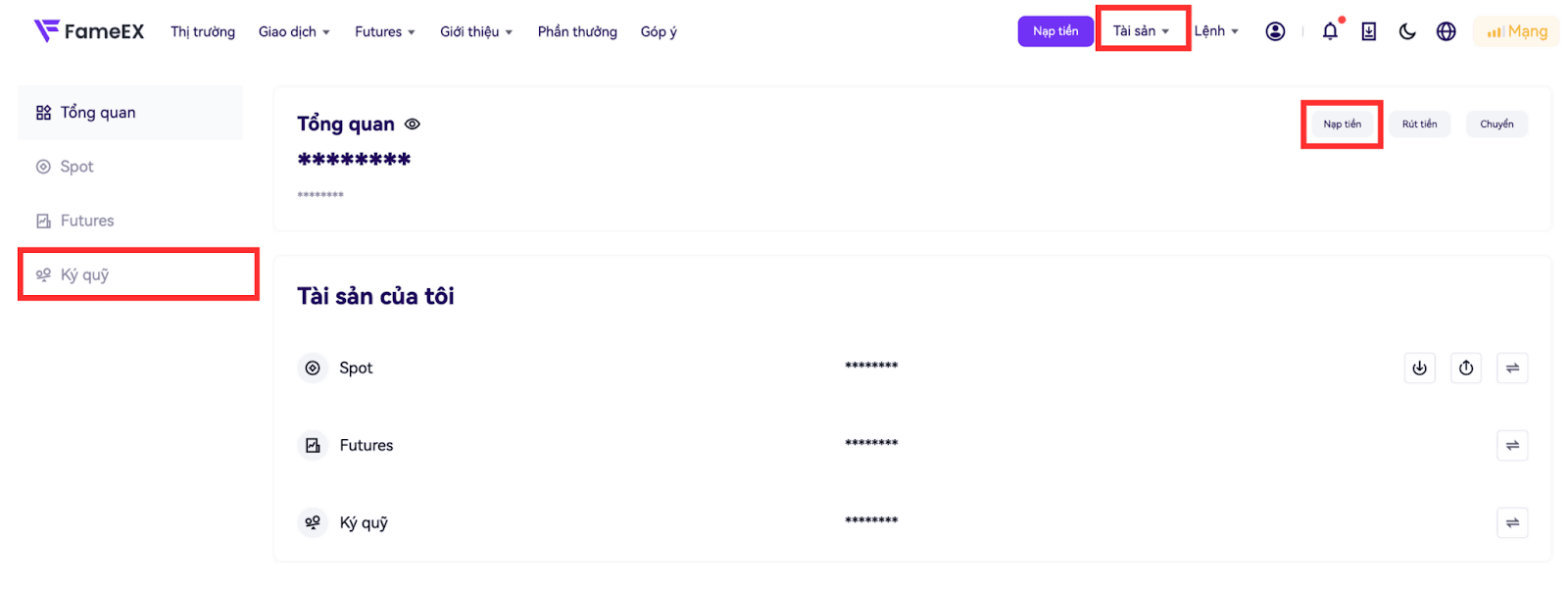Expand the Futures dropdown in navbar
The image size is (1568, 590).
pos(384,32)
